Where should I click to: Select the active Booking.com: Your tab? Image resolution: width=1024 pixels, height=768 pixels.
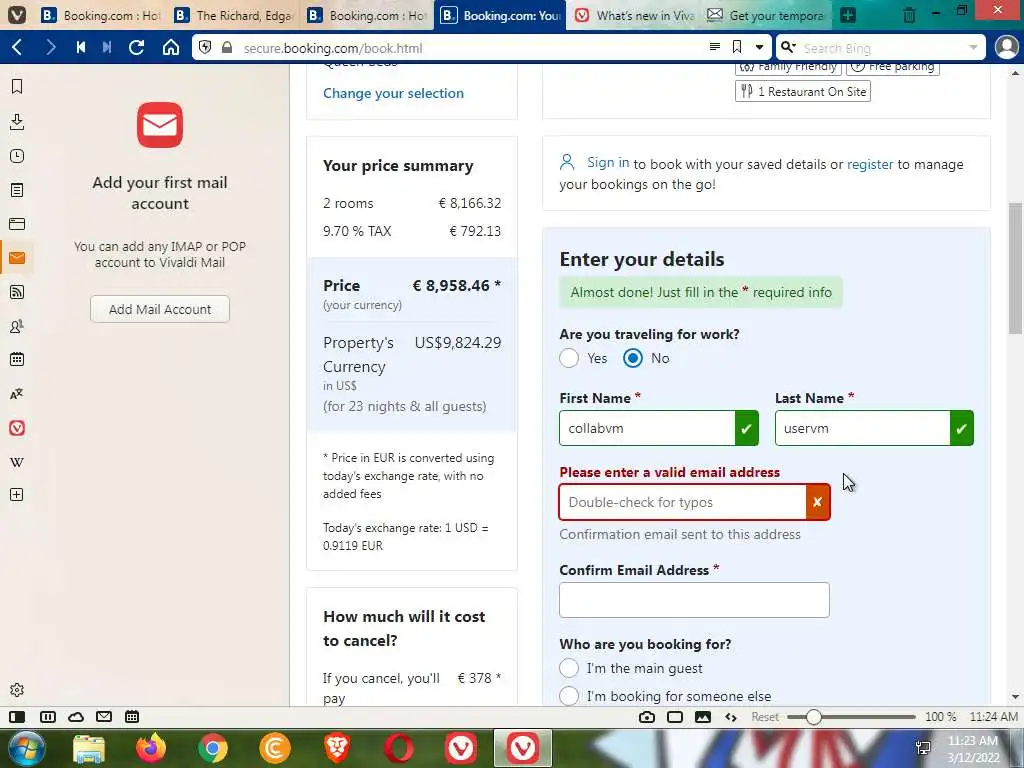500,15
